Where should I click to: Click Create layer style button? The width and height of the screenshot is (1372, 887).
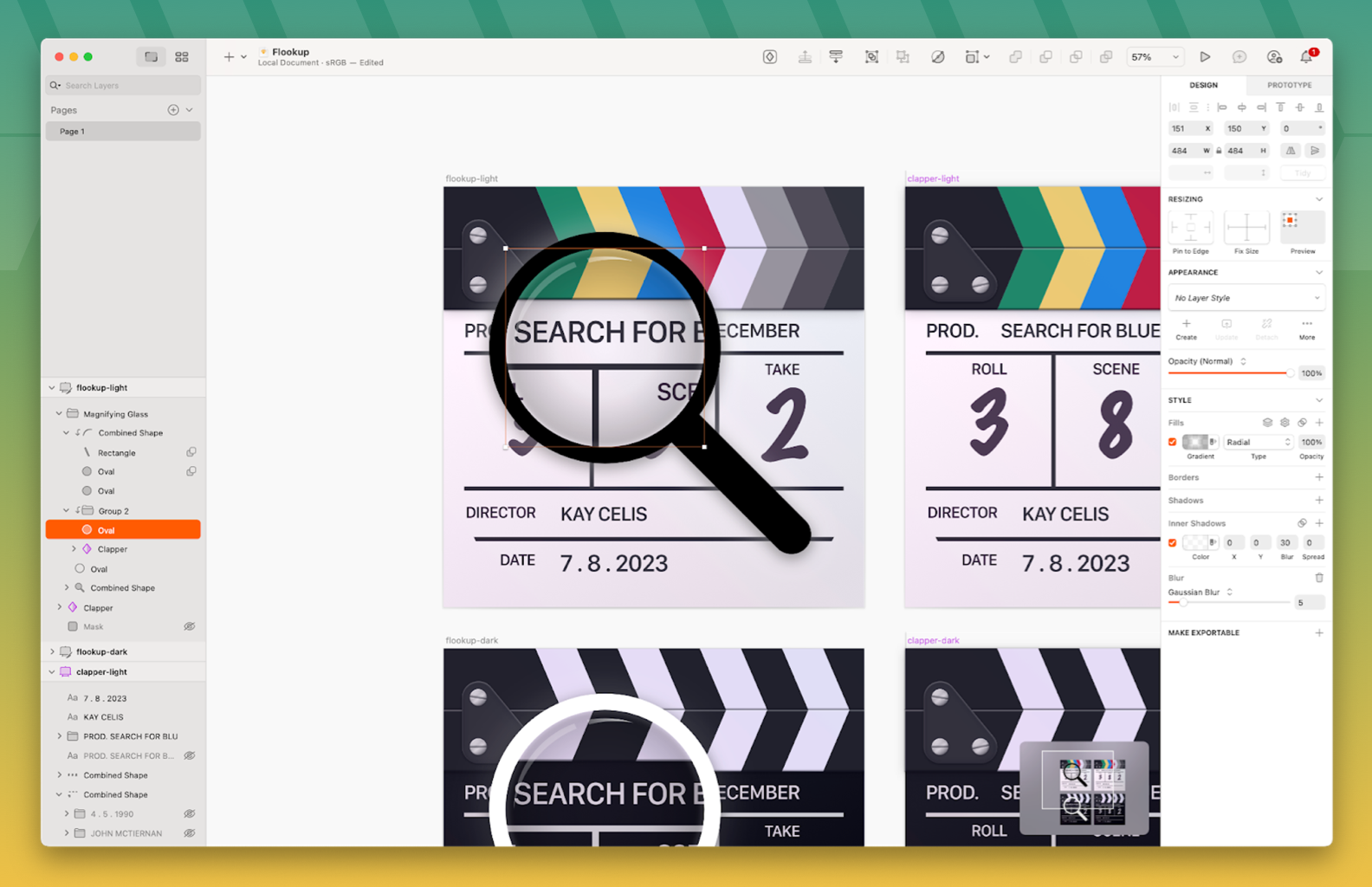pyautogui.click(x=1186, y=328)
